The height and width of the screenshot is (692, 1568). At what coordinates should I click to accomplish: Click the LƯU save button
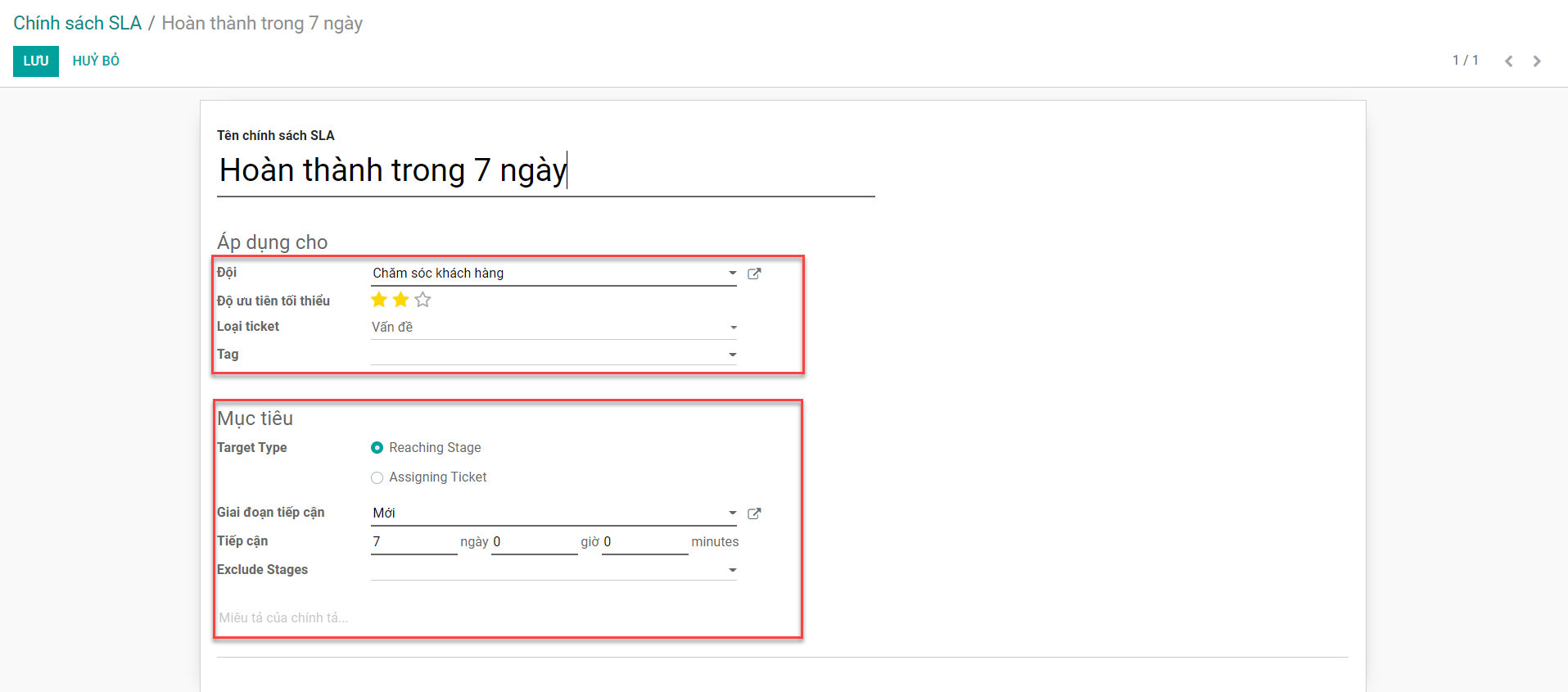tap(36, 61)
